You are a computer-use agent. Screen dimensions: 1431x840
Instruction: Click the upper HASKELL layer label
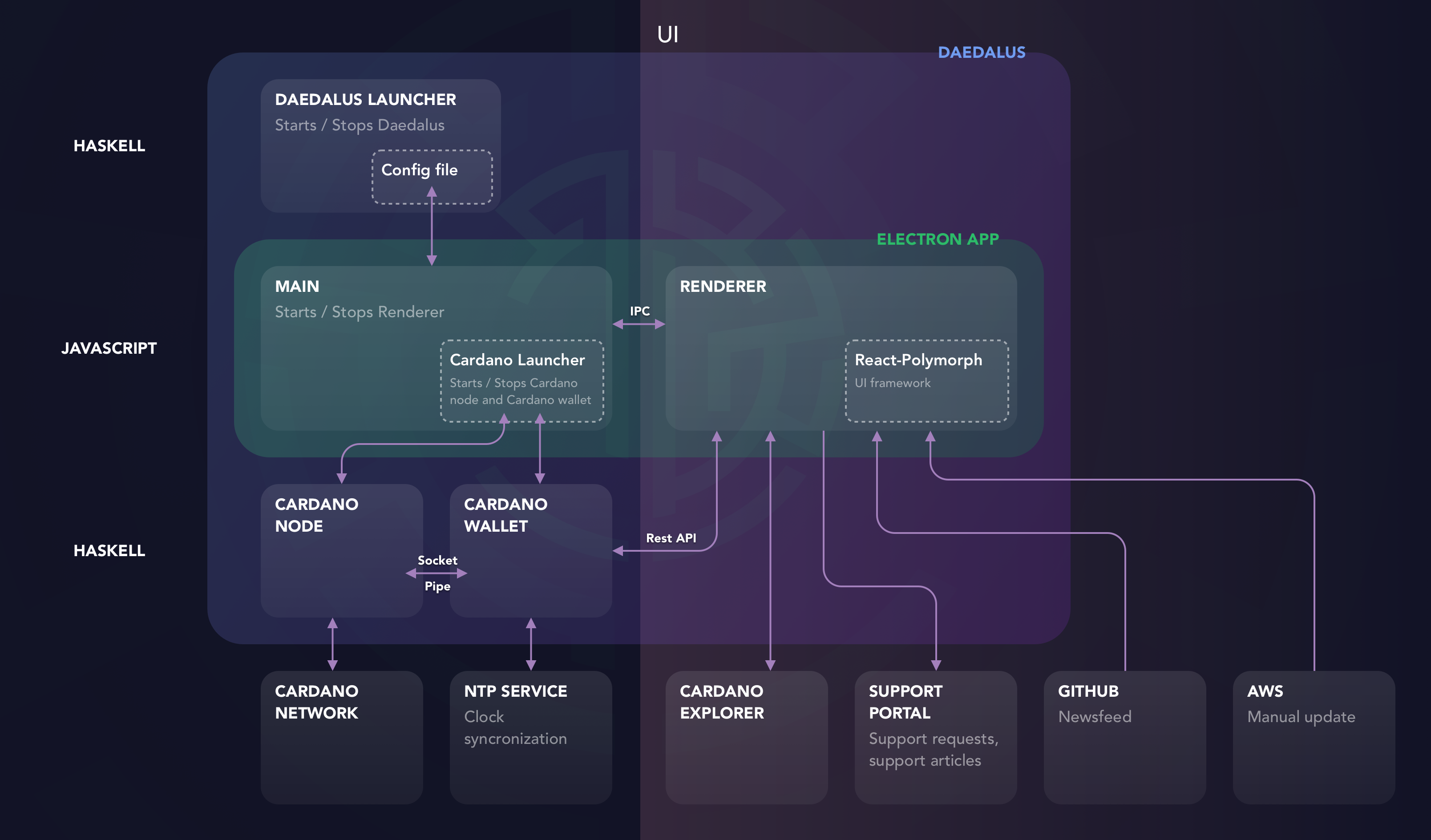109,146
